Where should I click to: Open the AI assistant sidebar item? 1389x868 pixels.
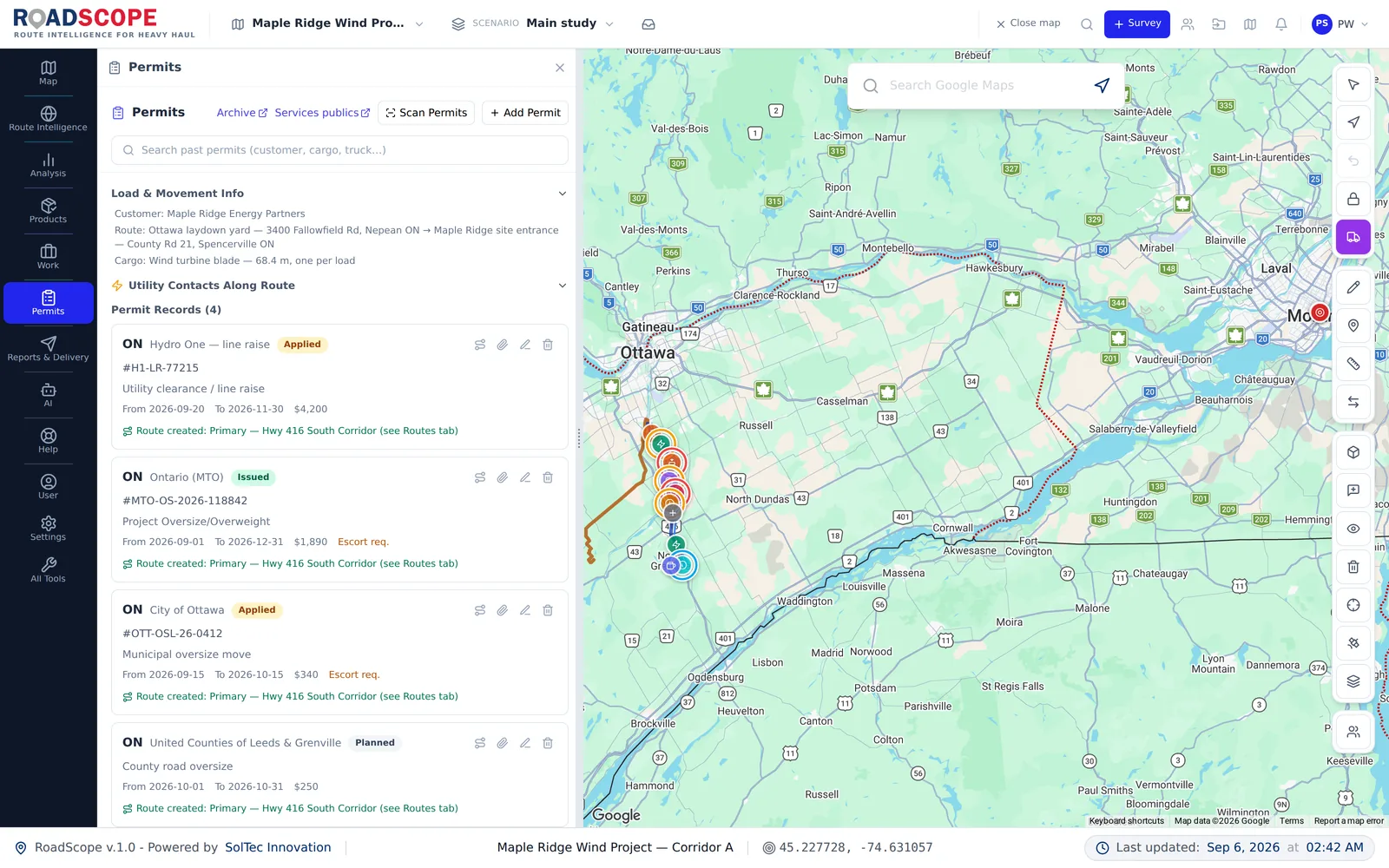coord(49,395)
